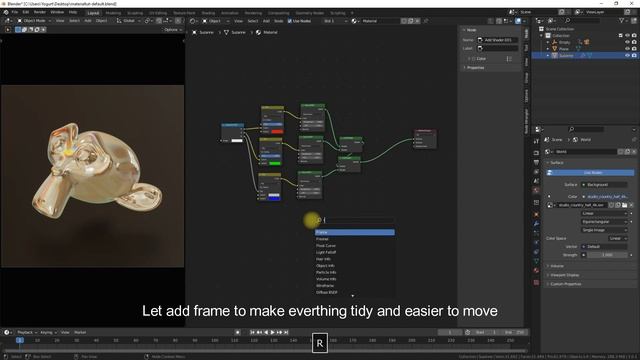Toggle visibility eye for Collection in the outliner
640x360 pixels.
point(627,36)
